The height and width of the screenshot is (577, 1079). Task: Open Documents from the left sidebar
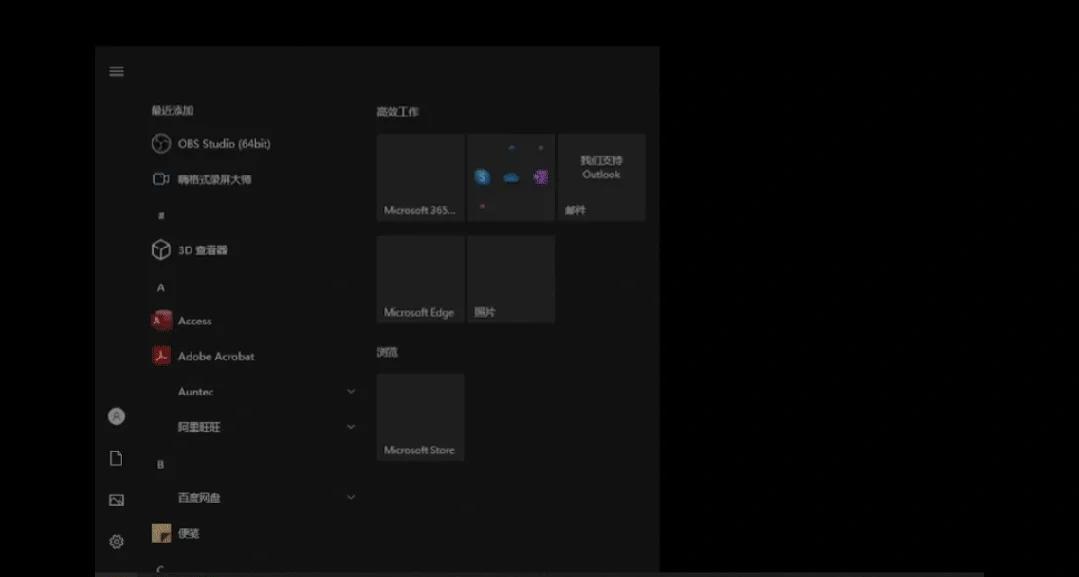(x=116, y=458)
